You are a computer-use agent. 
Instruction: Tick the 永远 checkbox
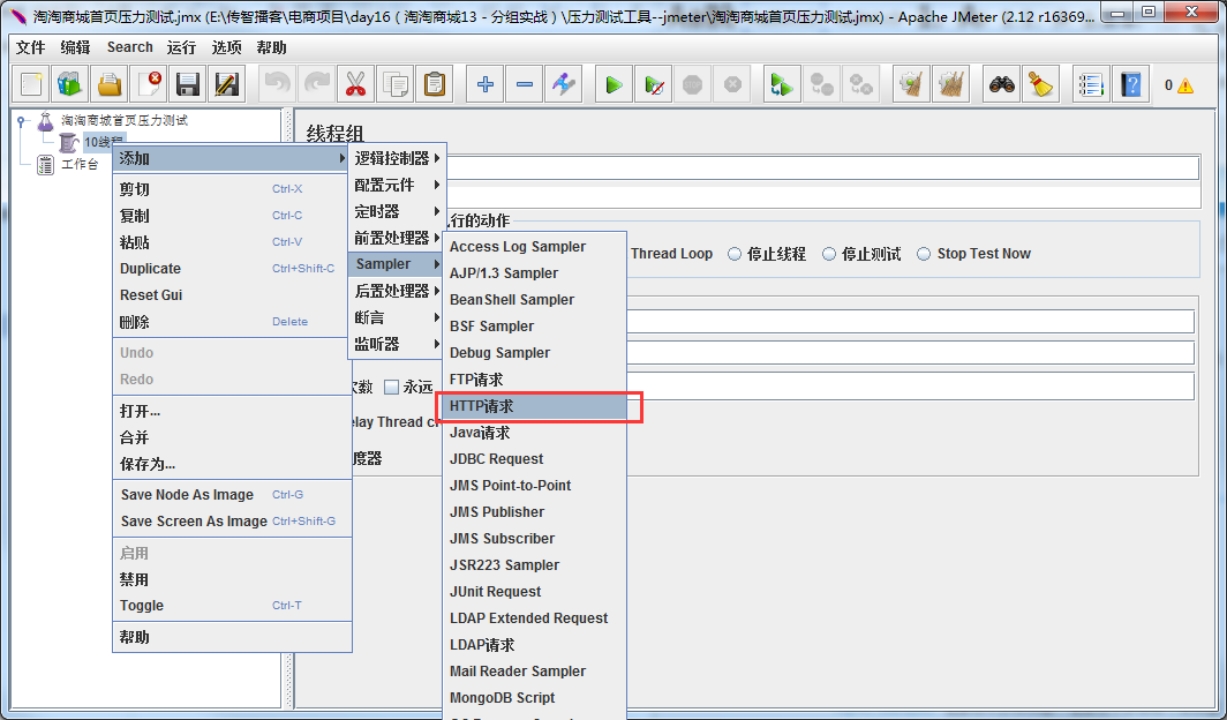392,387
